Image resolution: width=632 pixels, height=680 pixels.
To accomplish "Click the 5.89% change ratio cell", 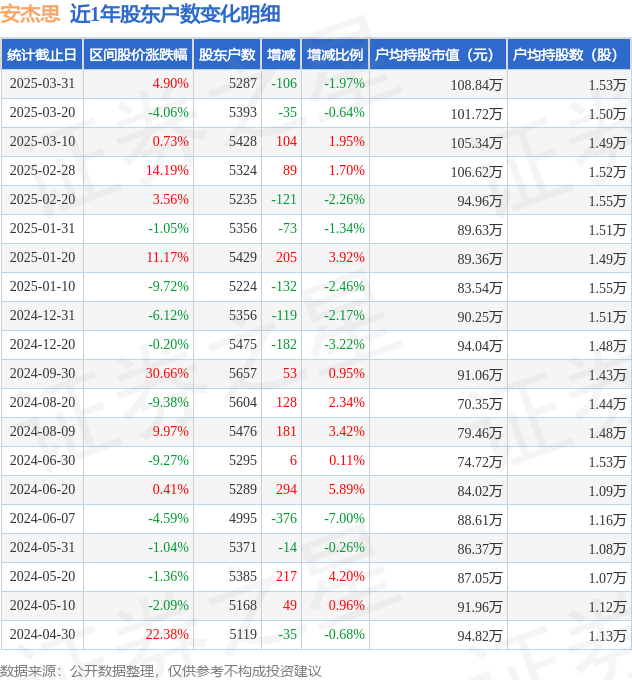I will (346, 489).
